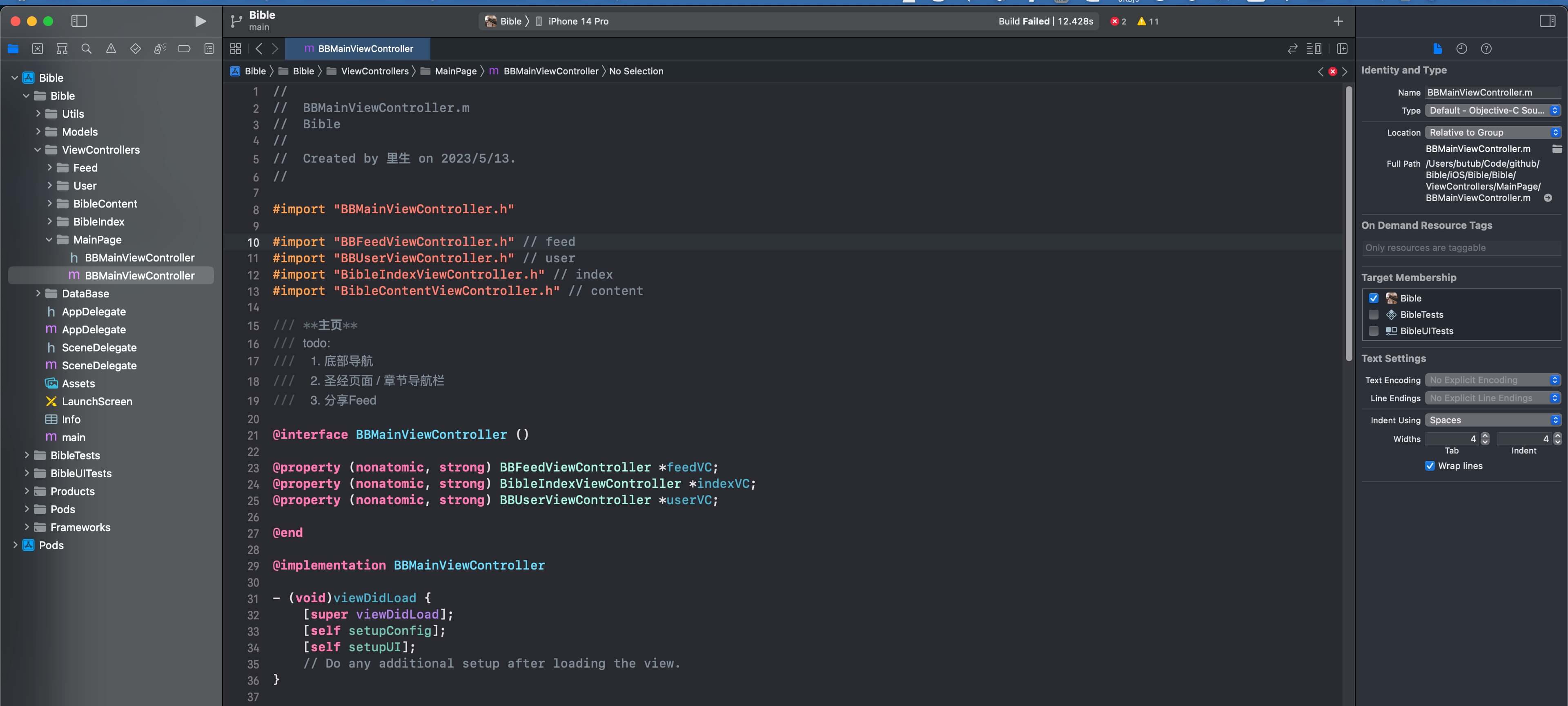The image size is (1568, 706).
Task: Open the Debug navigator
Action: [x=160, y=49]
